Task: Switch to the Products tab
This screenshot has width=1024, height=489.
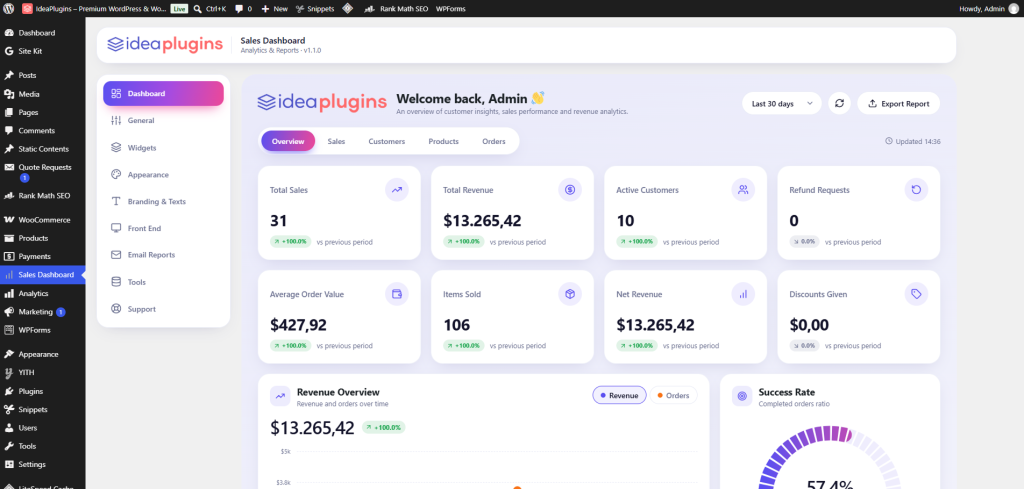Action: pyautogui.click(x=443, y=141)
